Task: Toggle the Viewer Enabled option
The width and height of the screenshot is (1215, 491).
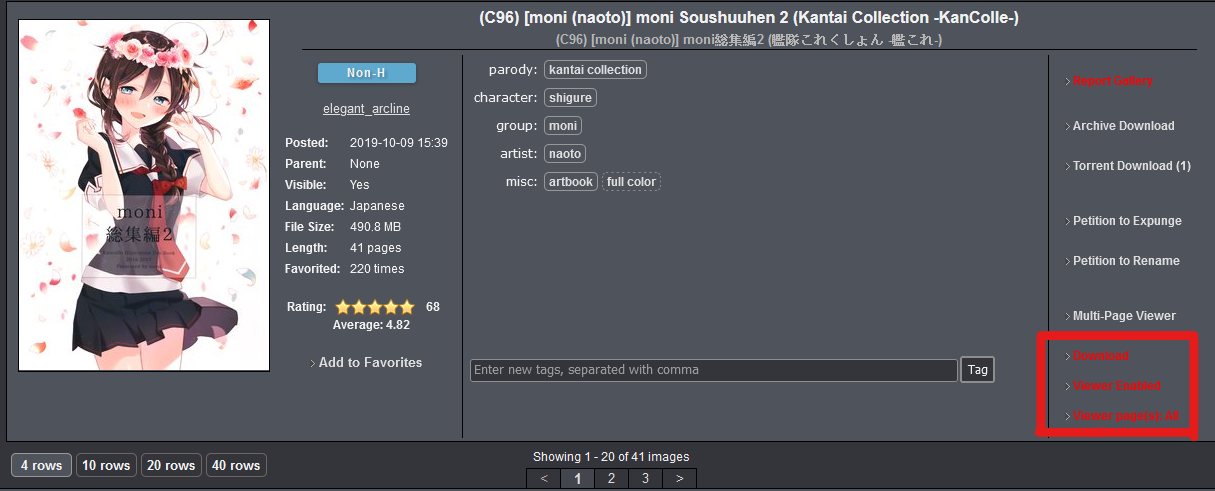Action: [1116, 386]
